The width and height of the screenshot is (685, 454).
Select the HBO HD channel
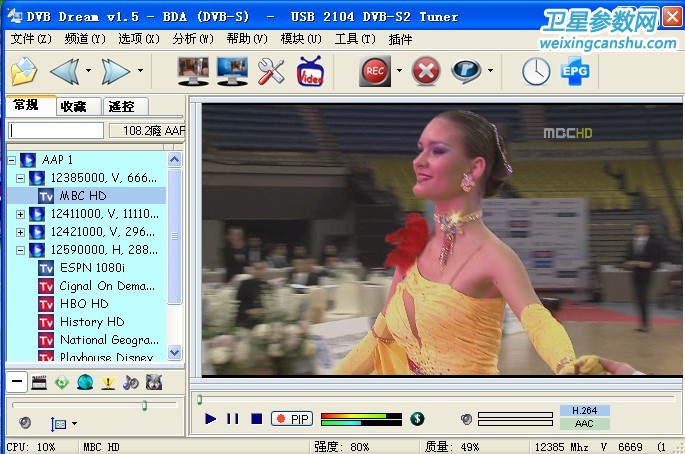point(84,304)
